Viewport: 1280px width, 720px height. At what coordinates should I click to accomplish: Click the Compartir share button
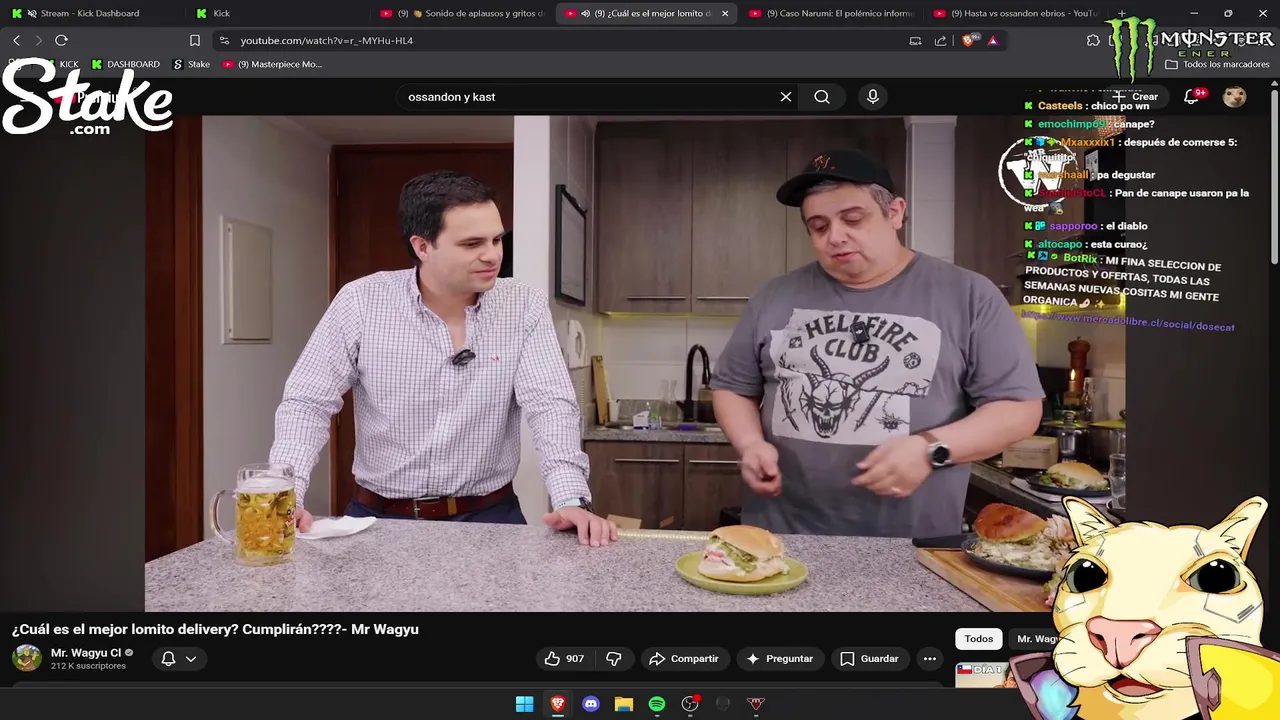[x=684, y=659]
